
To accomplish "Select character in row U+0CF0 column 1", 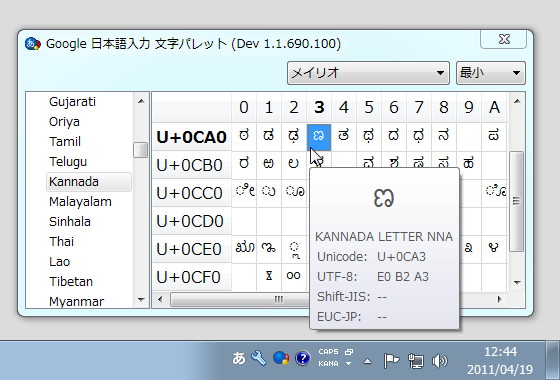I will point(269,277).
